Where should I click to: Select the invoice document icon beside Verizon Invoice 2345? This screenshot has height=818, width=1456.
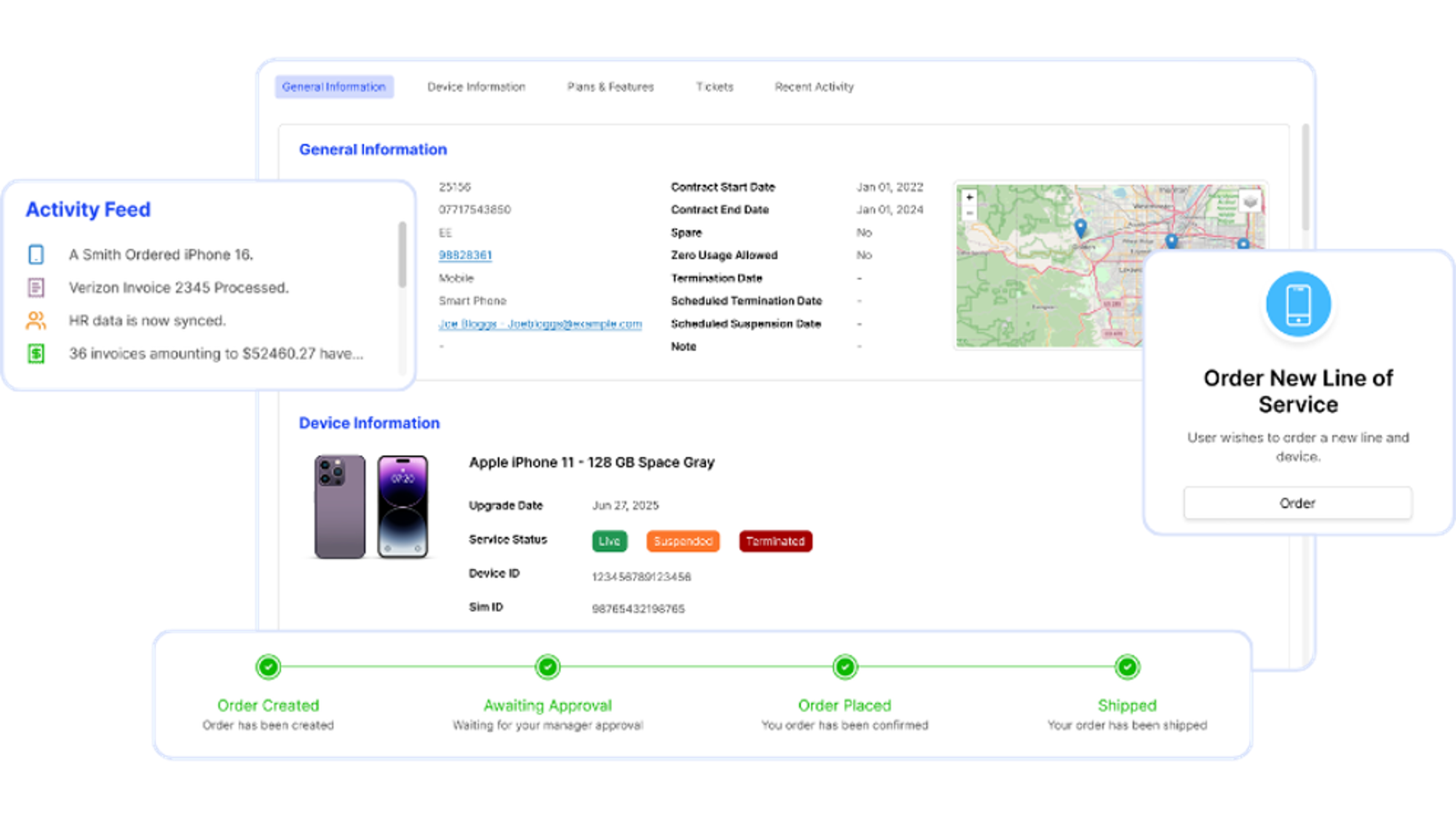coord(35,287)
